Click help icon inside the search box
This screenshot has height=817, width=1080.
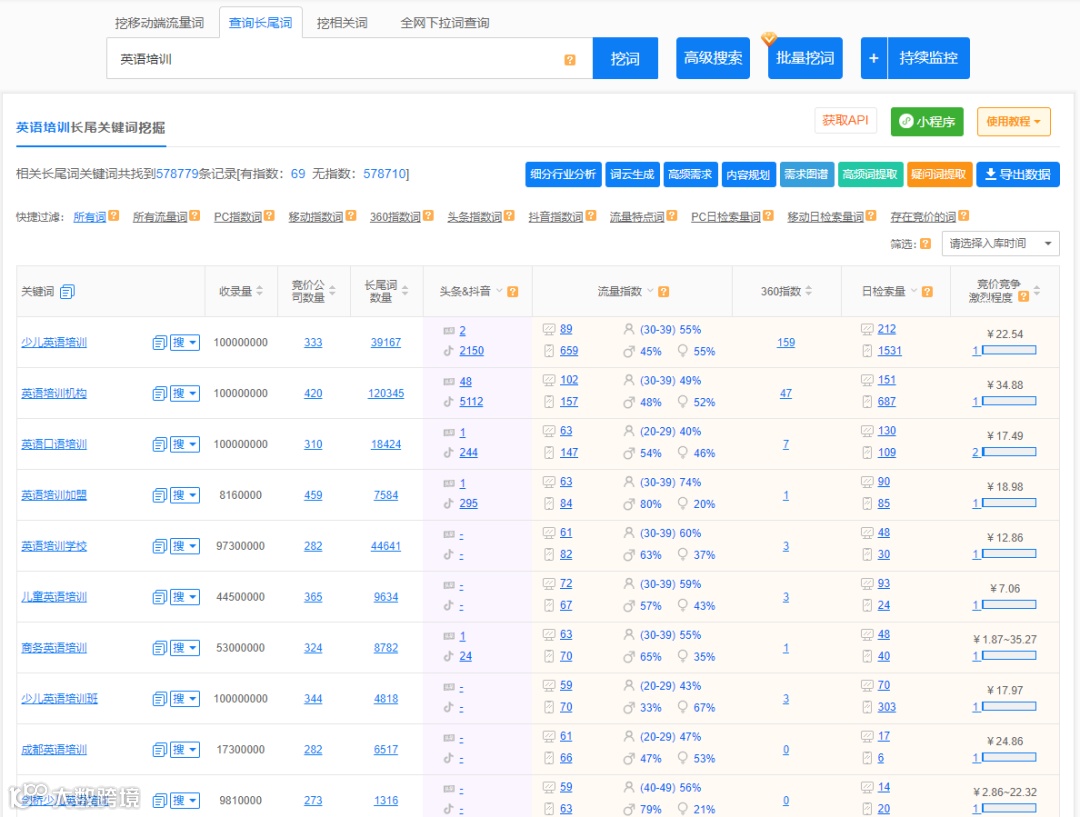570,60
